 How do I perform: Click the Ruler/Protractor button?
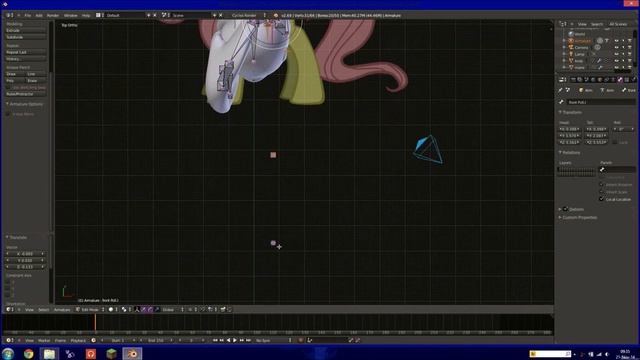click(25, 94)
